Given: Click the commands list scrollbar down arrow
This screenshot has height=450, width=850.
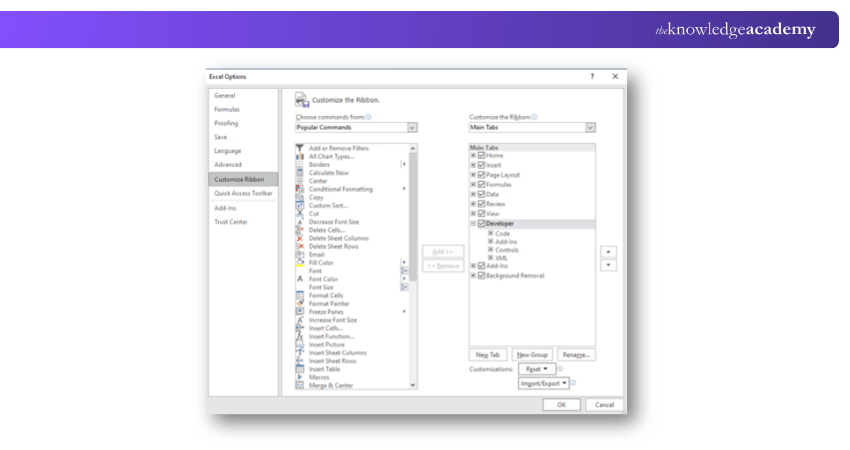Looking at the screenshot, I should pos(413,385).
